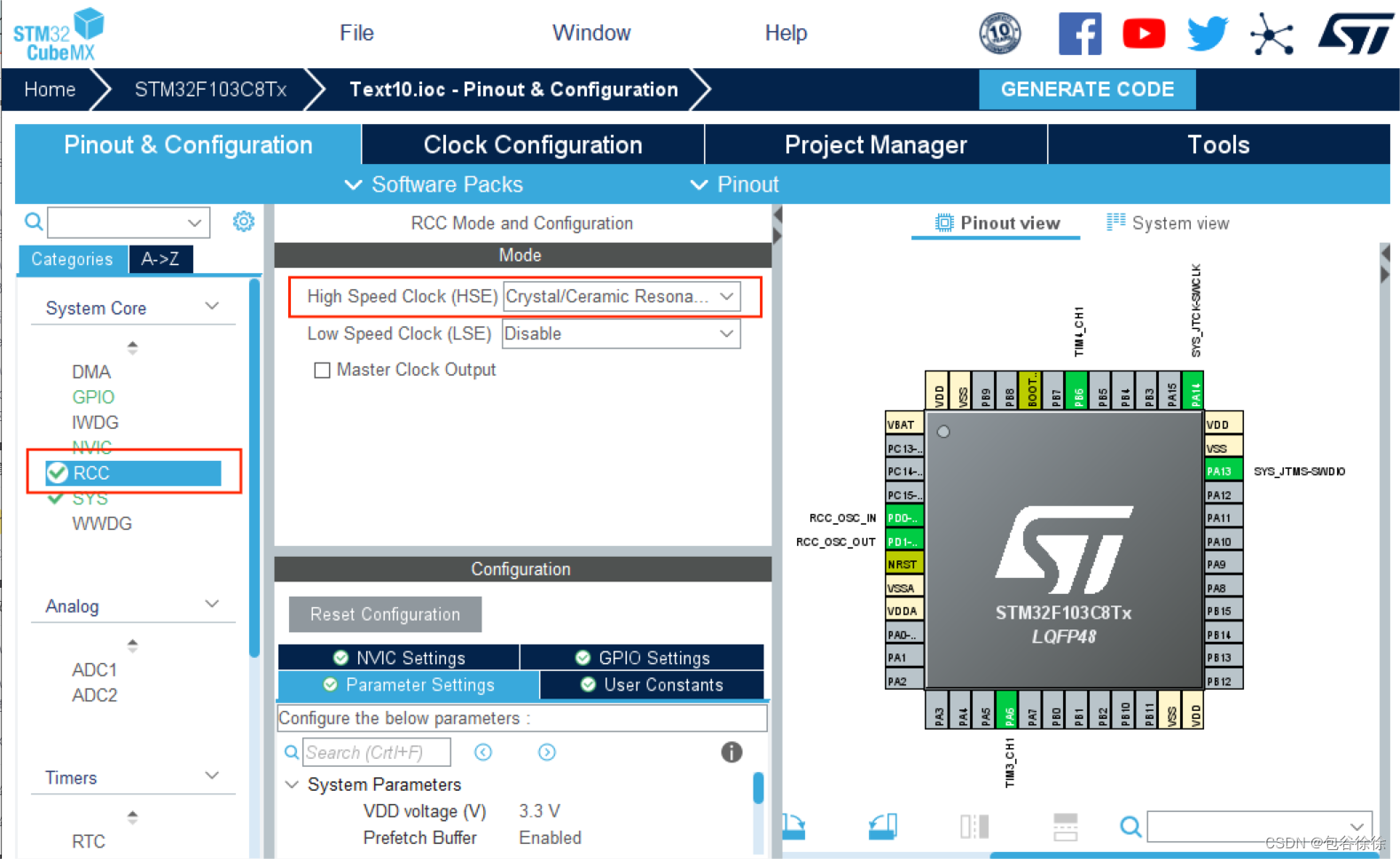Image resolution: width=1400 pixels, height=859 pixels.
Task: Go to next parameter search result arrow
Action: point(547,752)
